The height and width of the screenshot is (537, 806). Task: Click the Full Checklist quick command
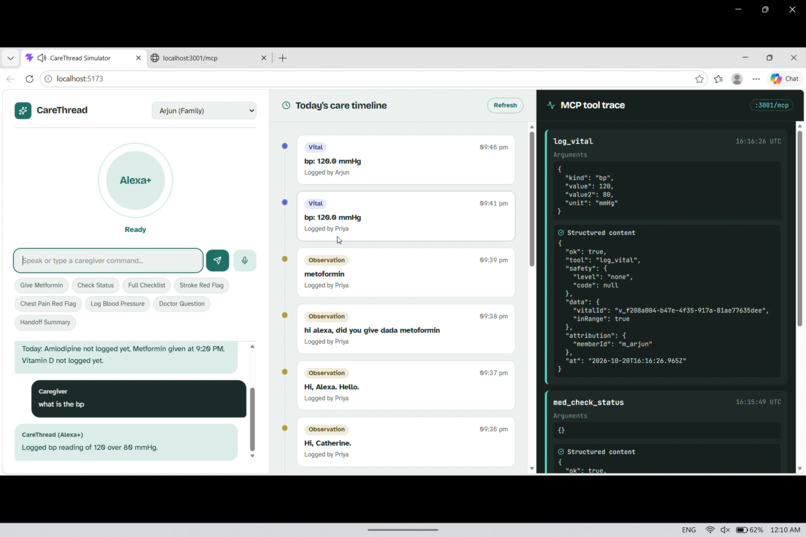[146, 285]
